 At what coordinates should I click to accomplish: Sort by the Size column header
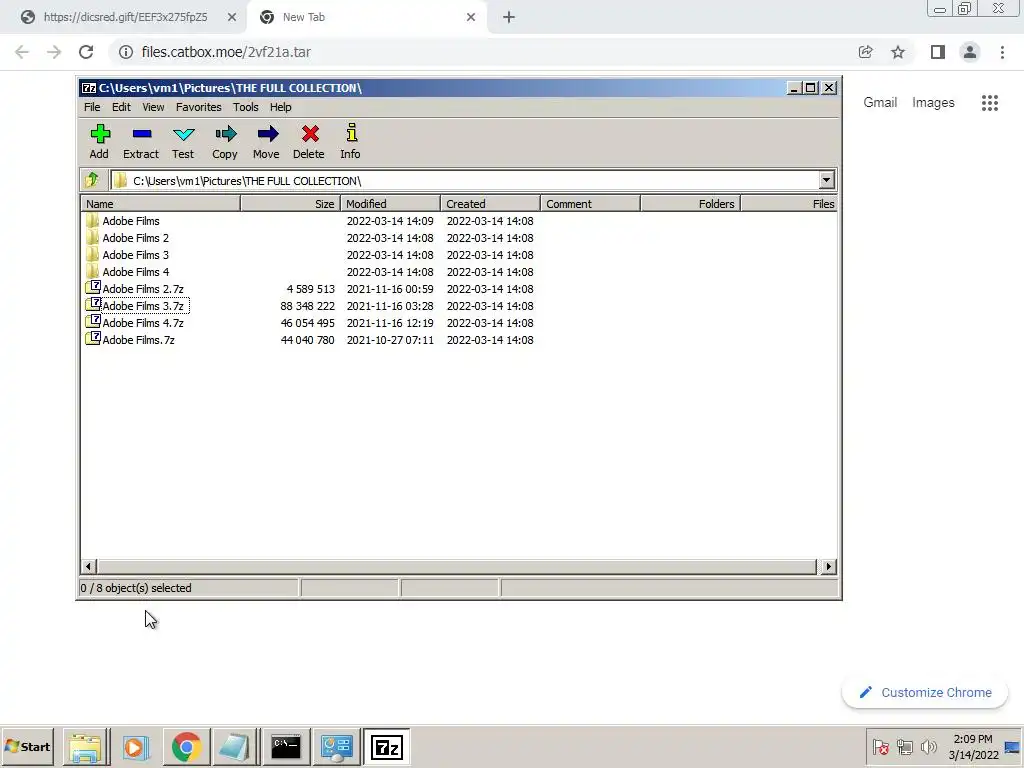[x=291, y=204]
